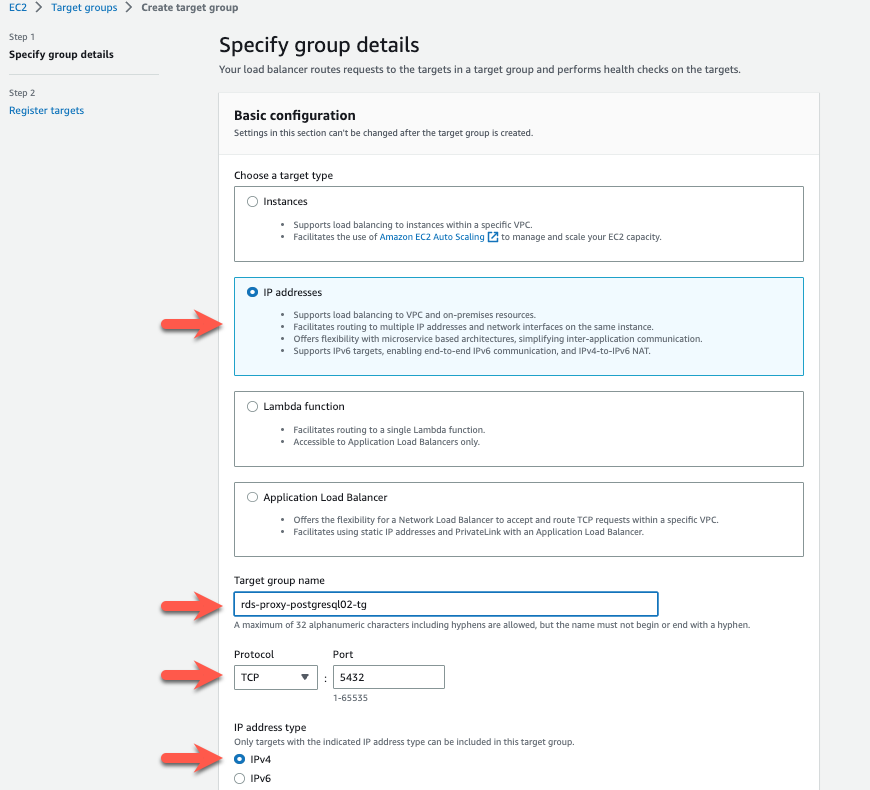870x790 pixels.
Task: Go to Target groups breadcrumb
Action: pos(83,8)
